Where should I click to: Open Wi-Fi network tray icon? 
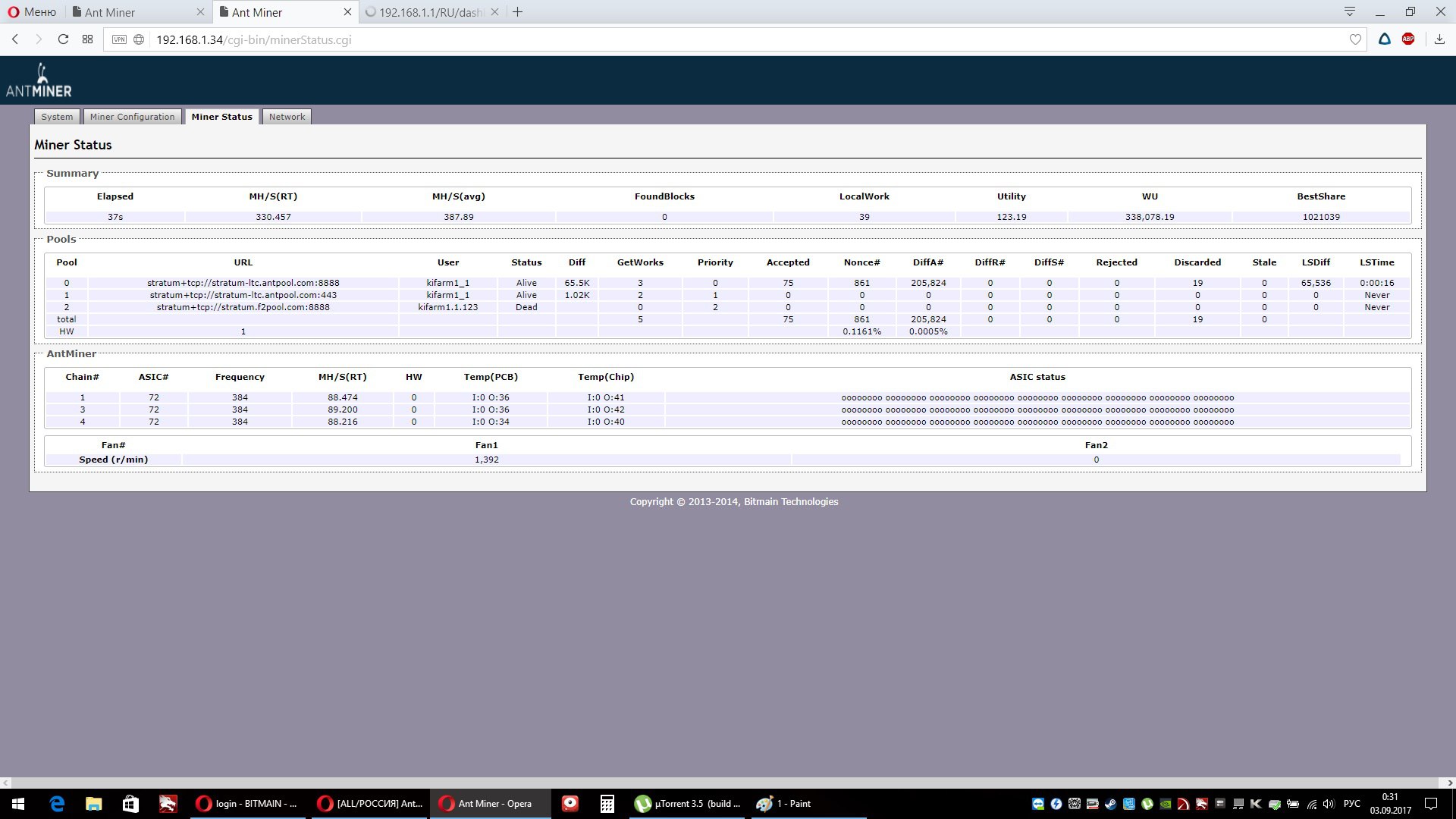1311,804
